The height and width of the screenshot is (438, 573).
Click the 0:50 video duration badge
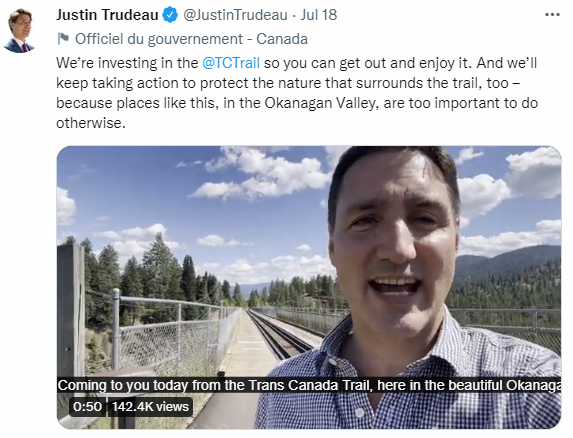[87, 406]
